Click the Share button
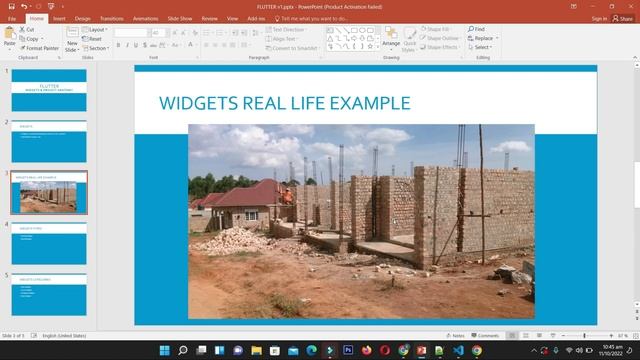The height and width of the screenshot is (360, 640). coord(623,18)
